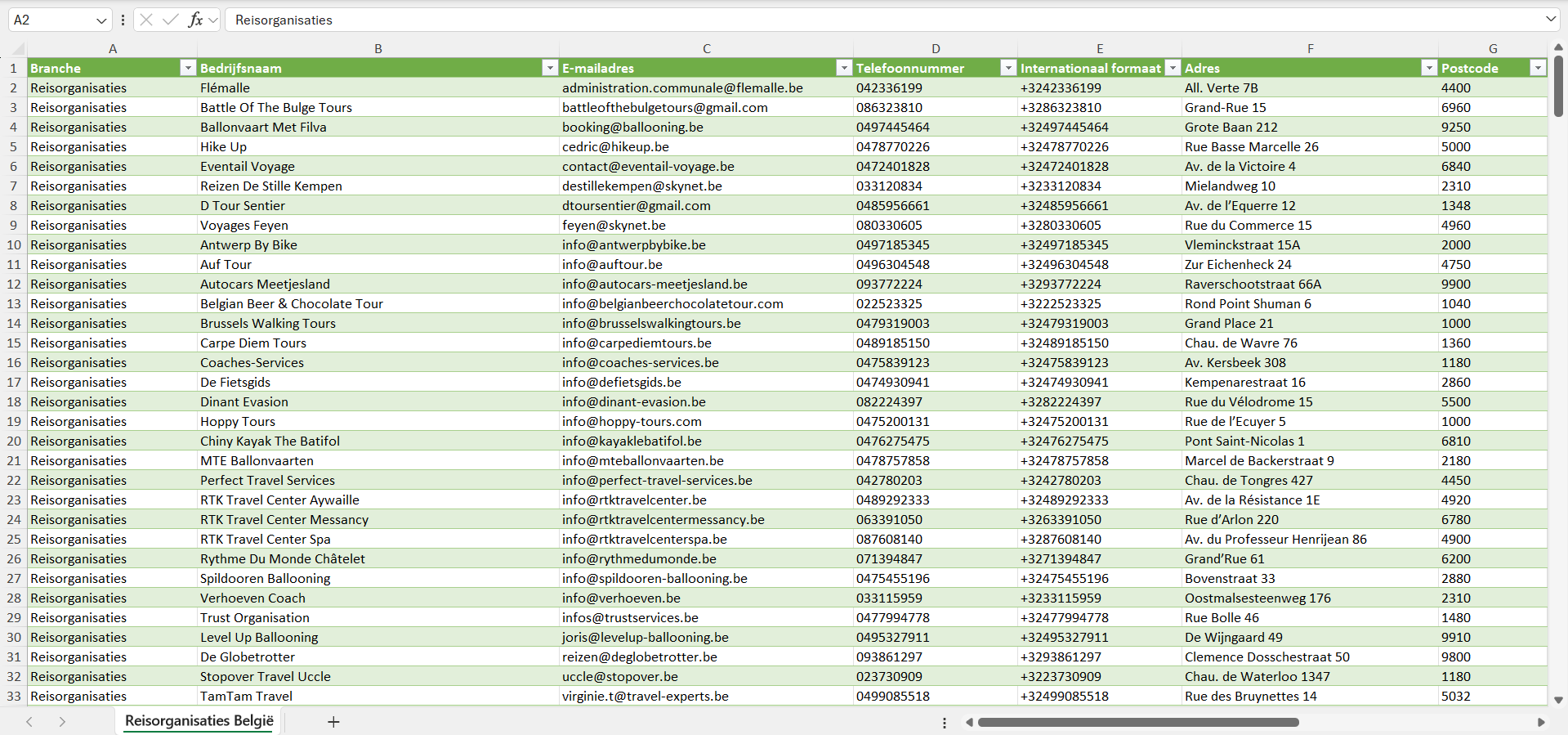This screenshot has width=1568, height=735.
Task: Open the E-mailadres filter dropdown
Action: 844,68
